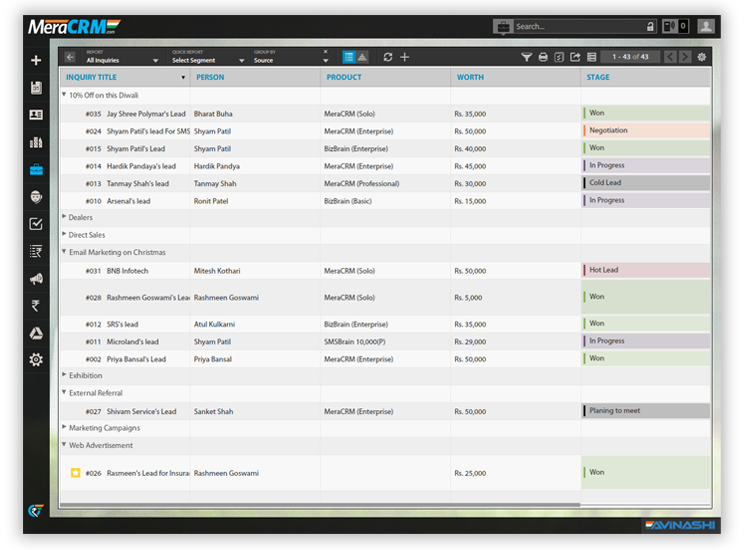Open the companies buildings icon in the sidebar
750x550 pixels.
pyautogui.click(x=36, y=142)
